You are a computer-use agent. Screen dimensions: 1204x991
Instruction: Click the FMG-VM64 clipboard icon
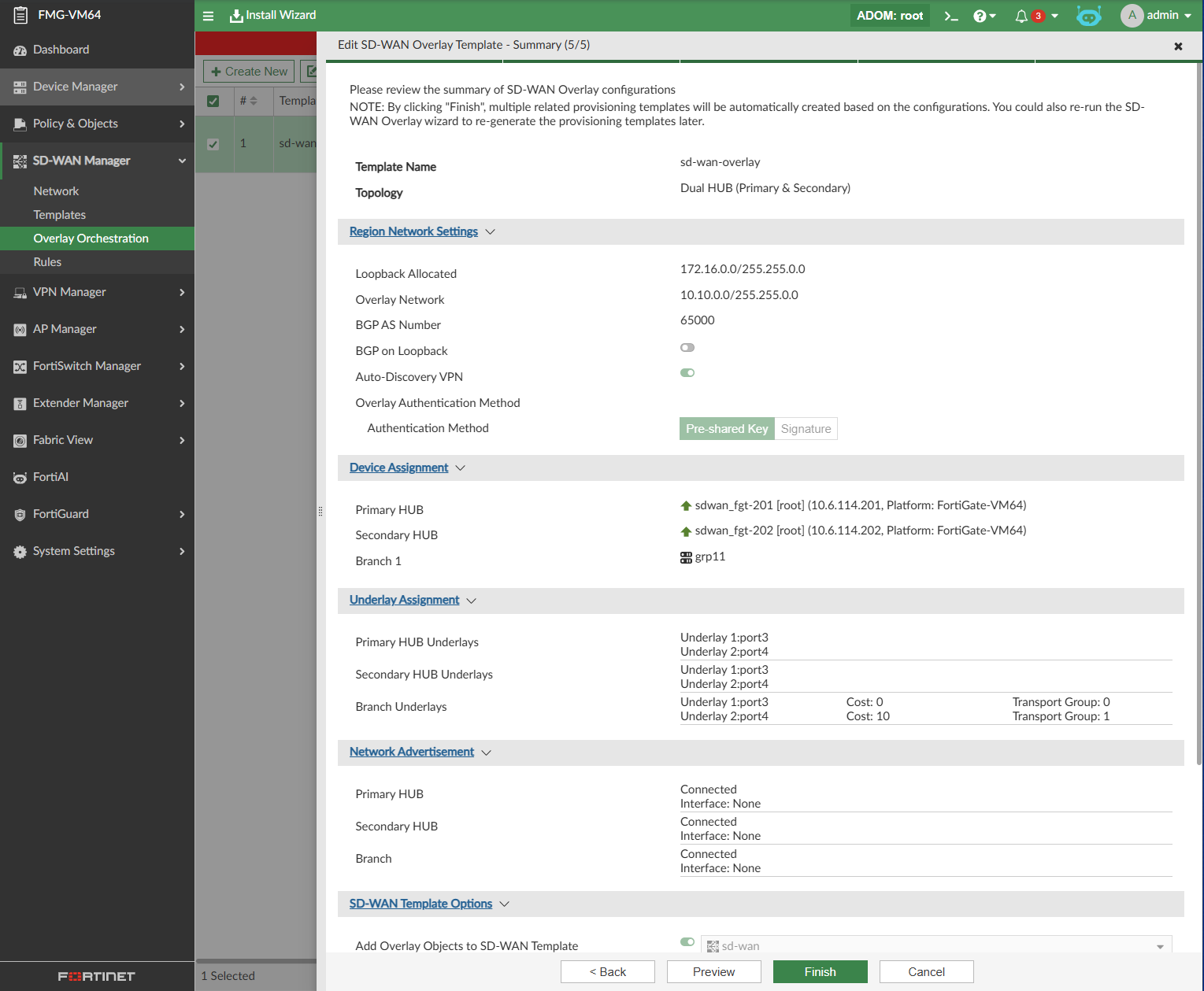click(x=20, y=15)
